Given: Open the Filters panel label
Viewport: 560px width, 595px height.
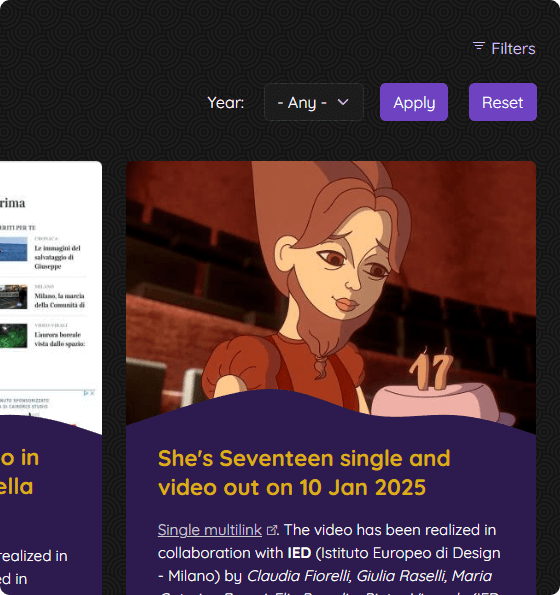Looking at the screenshot, I should tap(513, 49).
